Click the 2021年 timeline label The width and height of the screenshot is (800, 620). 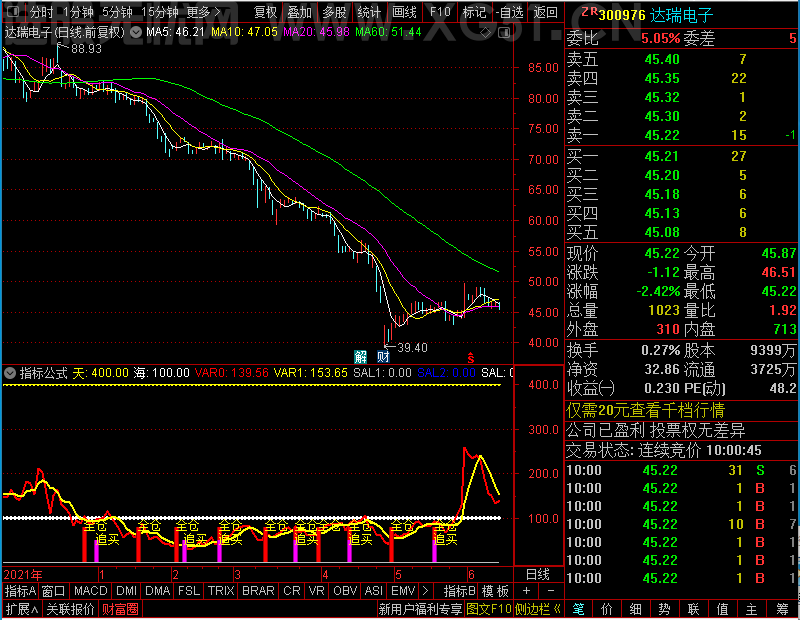point(23,575)
